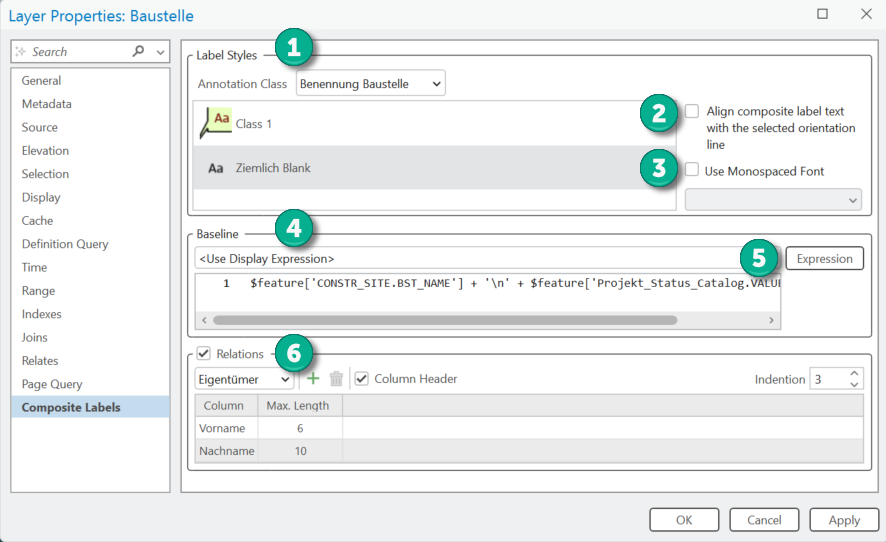
Task: Click the Cancel button
Action: (764, 519)
